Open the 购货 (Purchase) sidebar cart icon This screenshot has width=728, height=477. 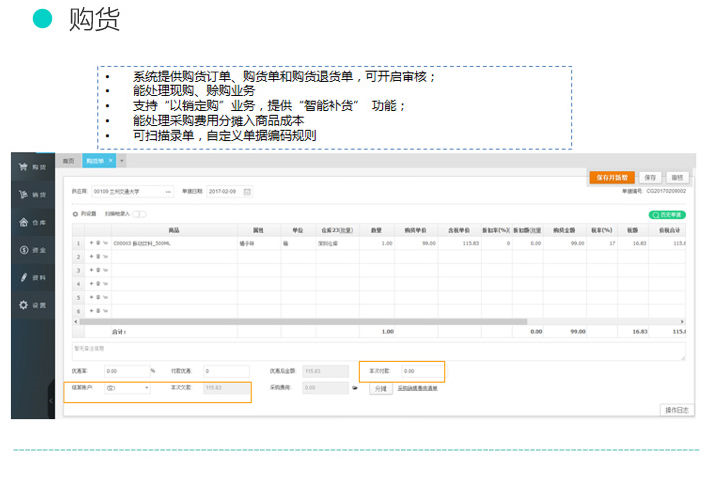pyautogui.click(x=22, y=167)
